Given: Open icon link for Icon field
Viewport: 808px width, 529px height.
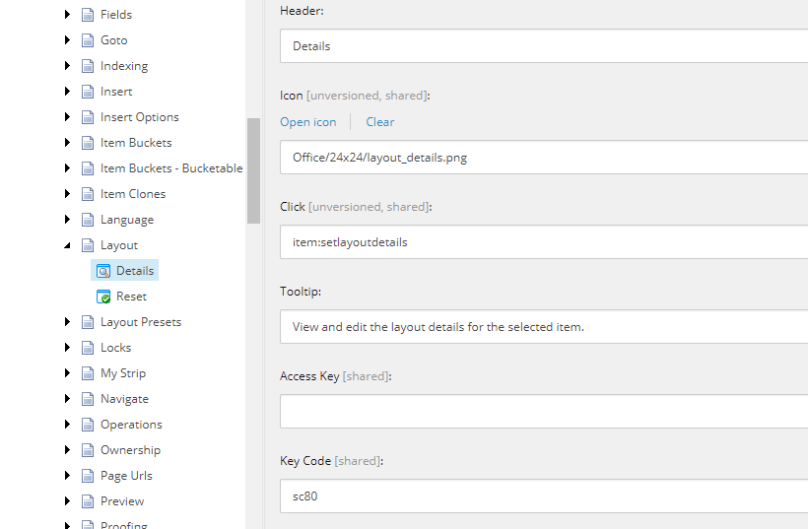Looking at the screenshot, I should coord(308,122).
